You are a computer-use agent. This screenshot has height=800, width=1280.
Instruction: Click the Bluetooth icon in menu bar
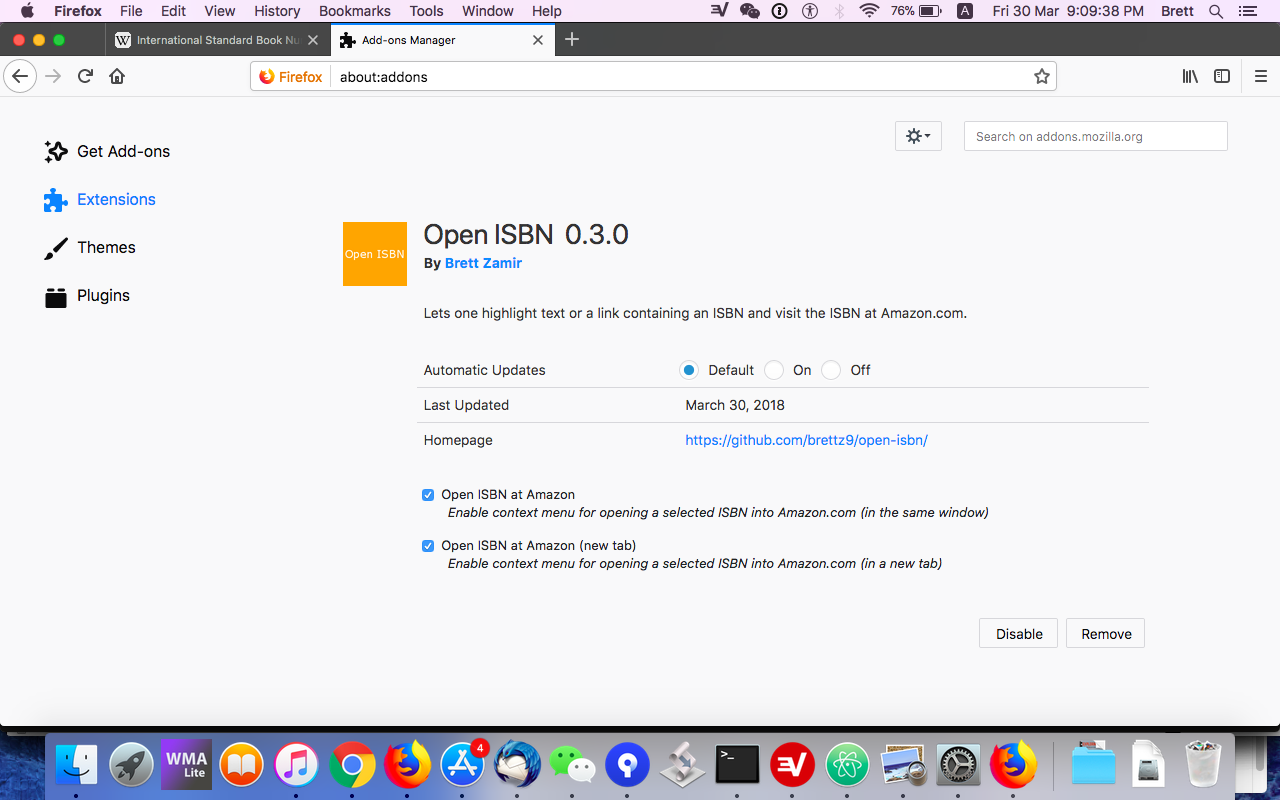pos(840,11)
